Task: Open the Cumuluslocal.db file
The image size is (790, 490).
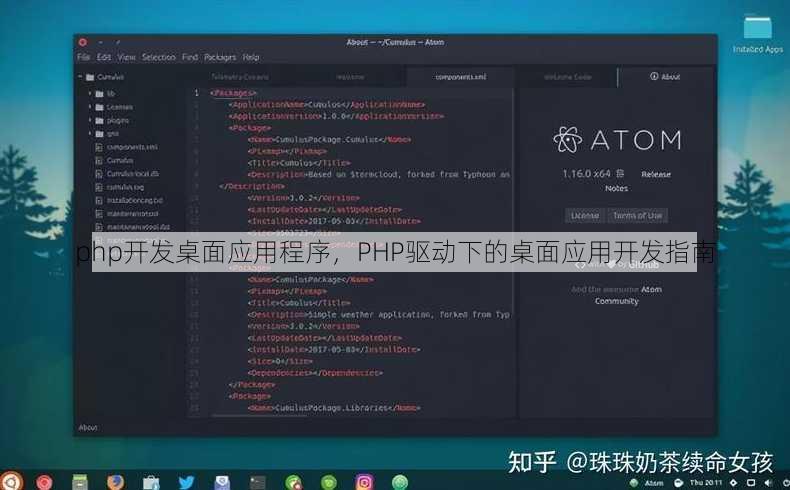Action: click(133, 173)
